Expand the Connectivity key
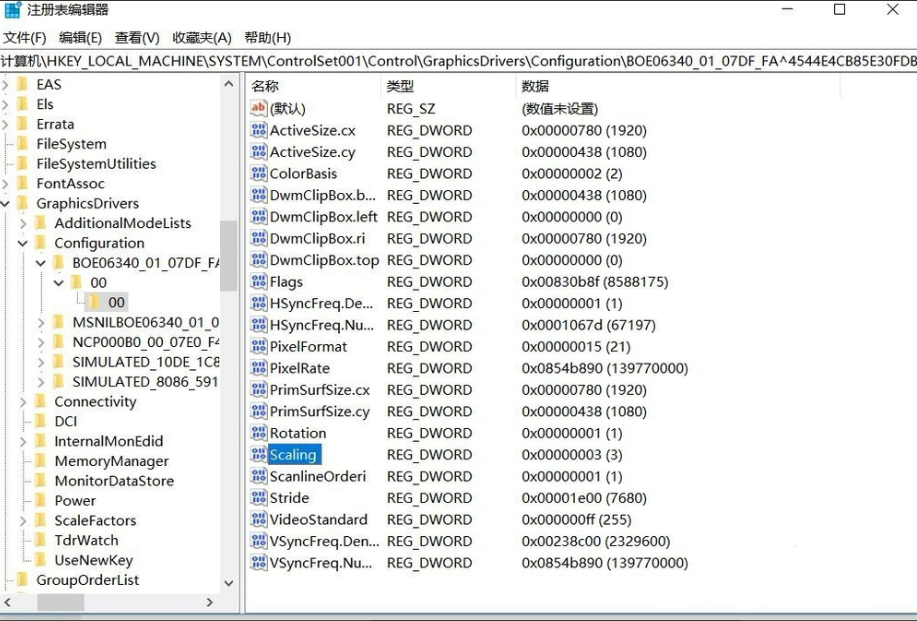The width and height of the screenshot is (917, 621). point(23,401)
